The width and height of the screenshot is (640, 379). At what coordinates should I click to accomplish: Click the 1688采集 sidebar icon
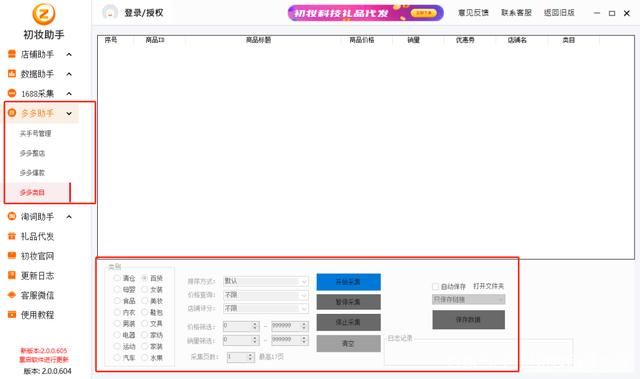(12, 93)
